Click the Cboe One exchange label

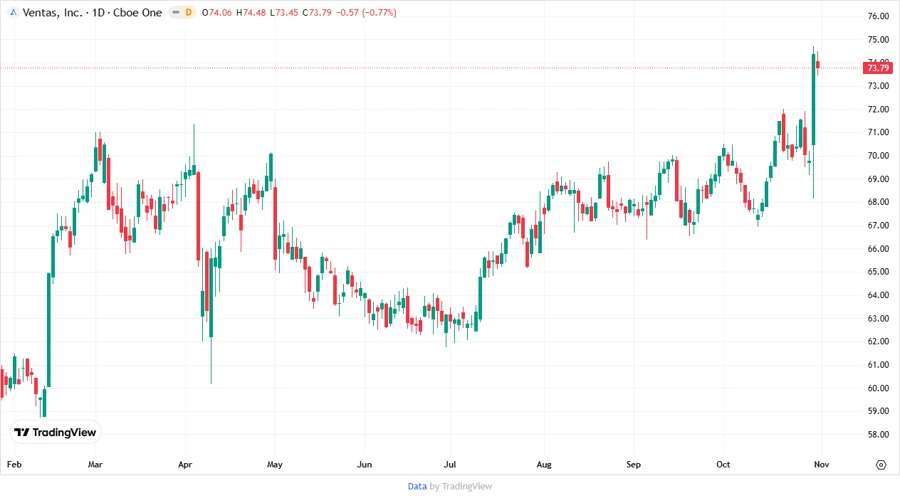pyautogui.click(x=137, y=13)
